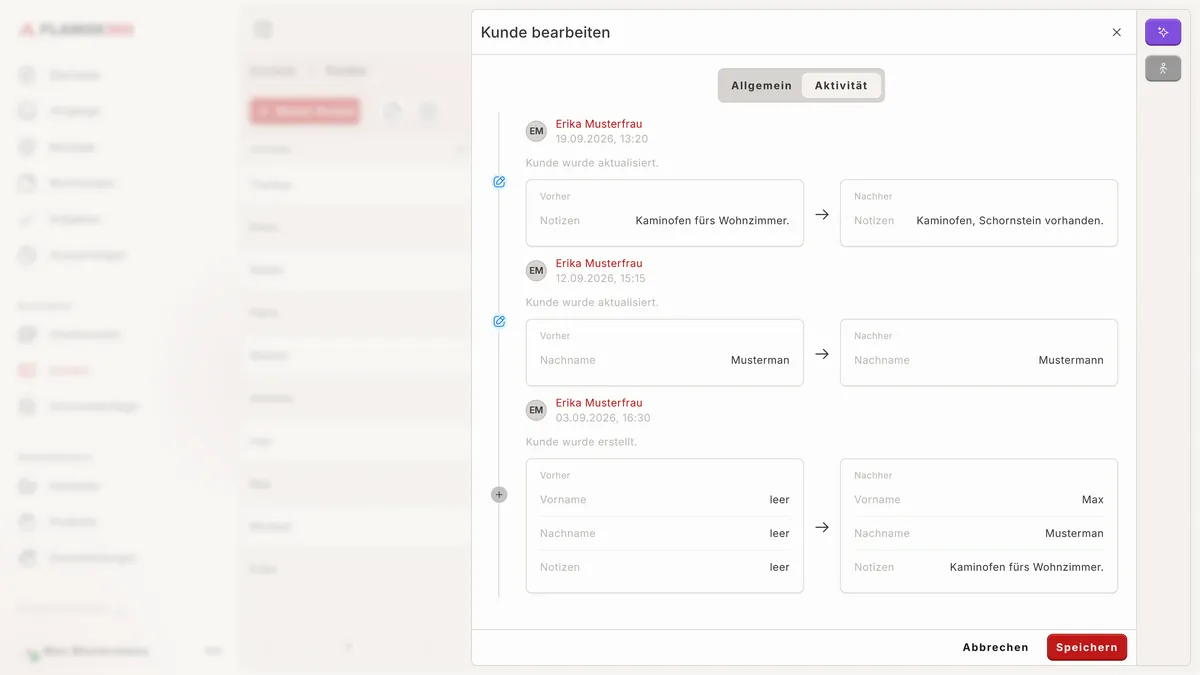Click the edit icon beside the 19.09.2026 update
The width and height of the screenshot is (1200, 675).
pos(499,182)
